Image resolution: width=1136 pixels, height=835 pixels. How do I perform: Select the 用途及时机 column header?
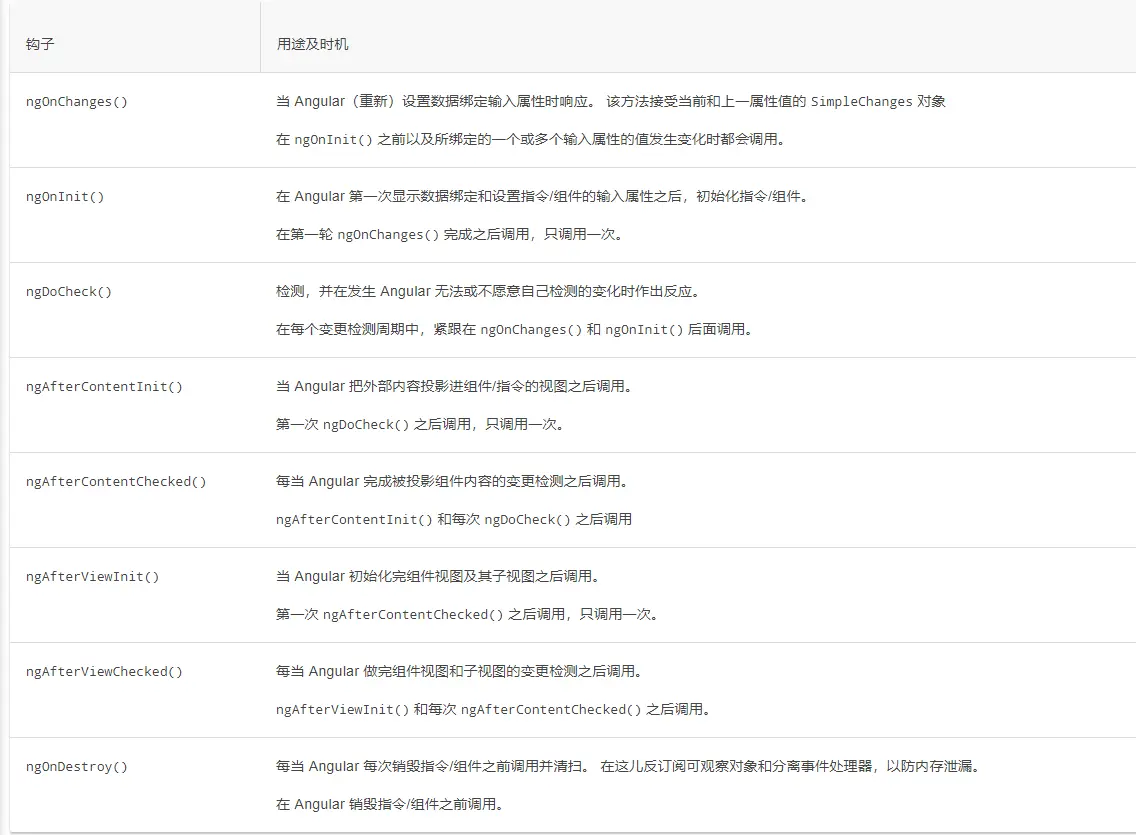coord(312,44)
